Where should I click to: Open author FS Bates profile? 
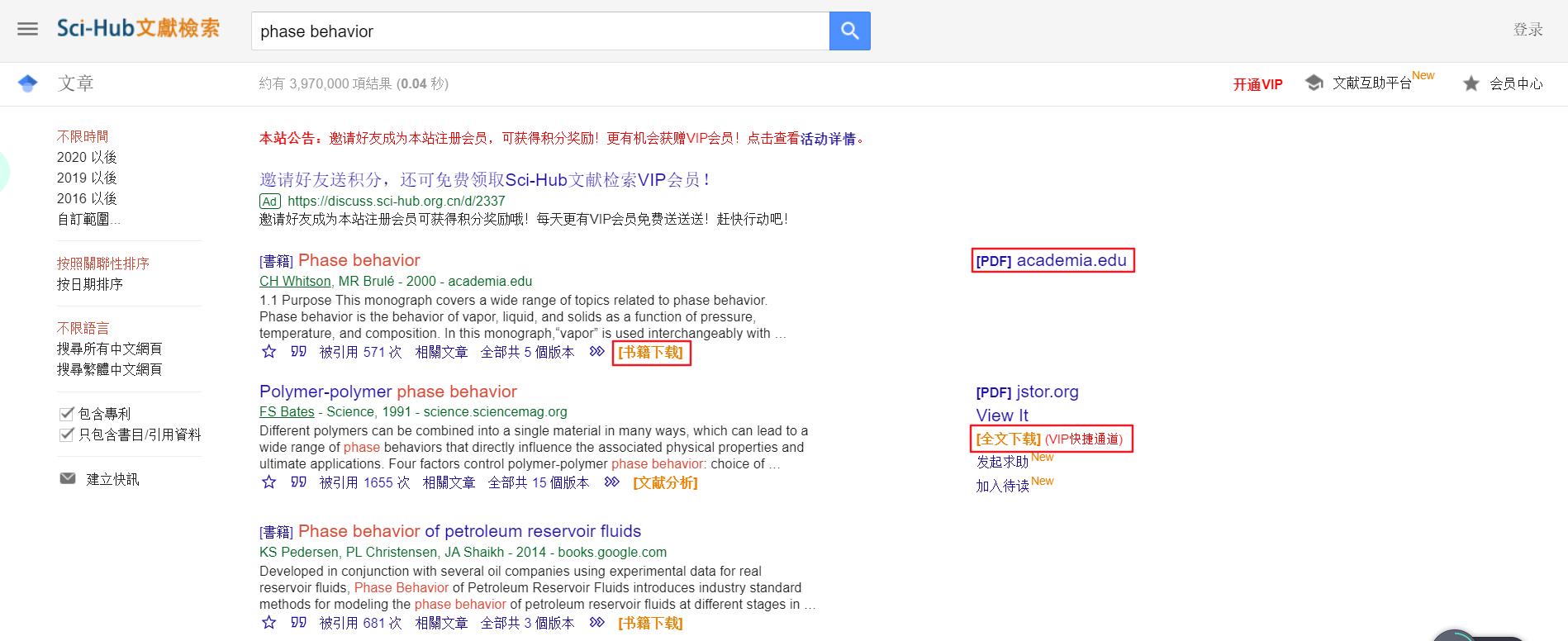(x=287, y=411)
